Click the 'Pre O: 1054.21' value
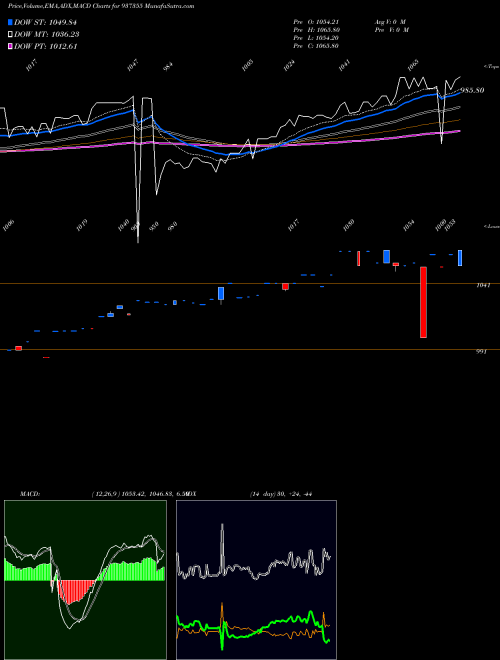 coord(316,21)
